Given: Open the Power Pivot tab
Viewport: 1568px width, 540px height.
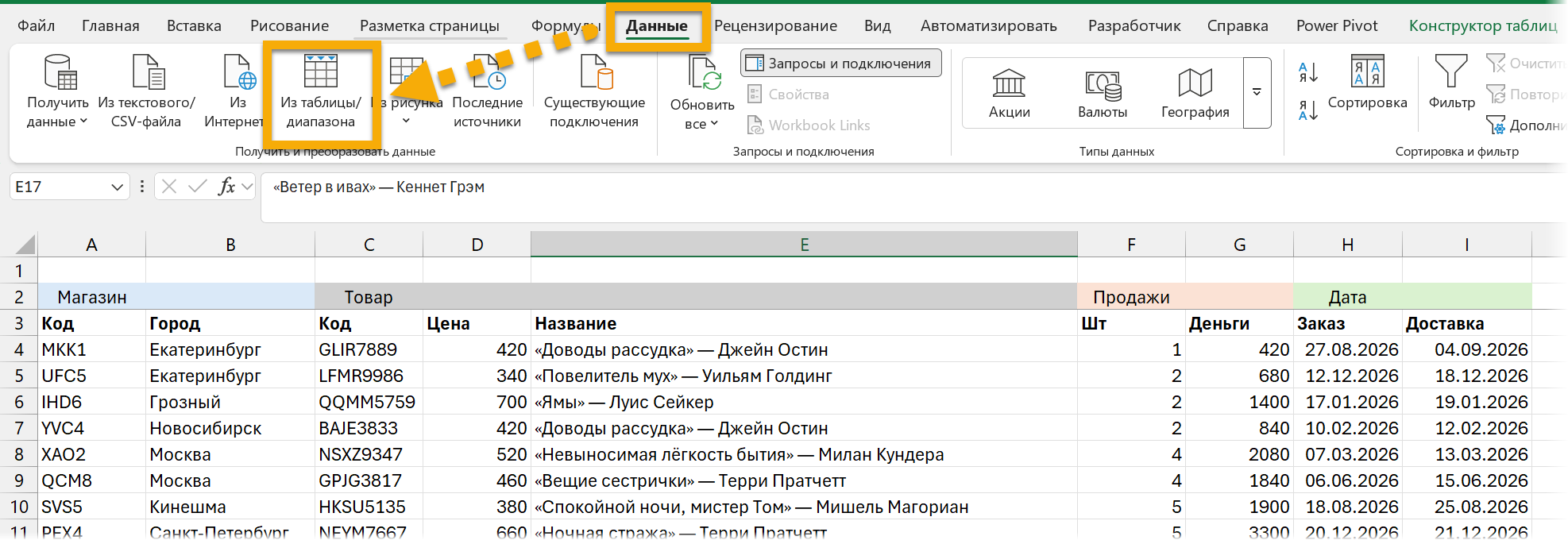Looking at the screenshot, I should coord(1337,25).
